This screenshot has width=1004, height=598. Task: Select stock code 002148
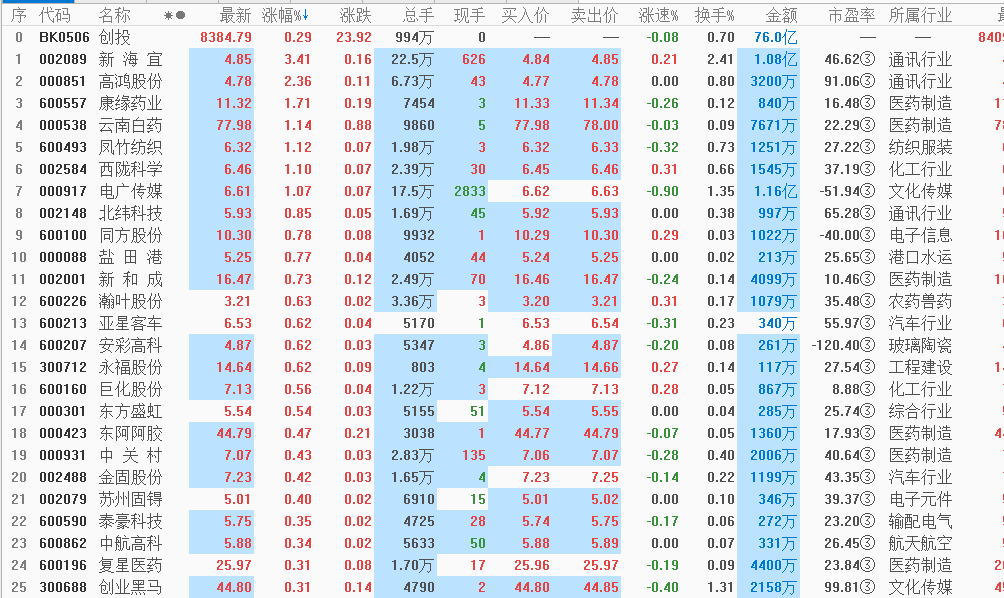[x=63, y=213]
